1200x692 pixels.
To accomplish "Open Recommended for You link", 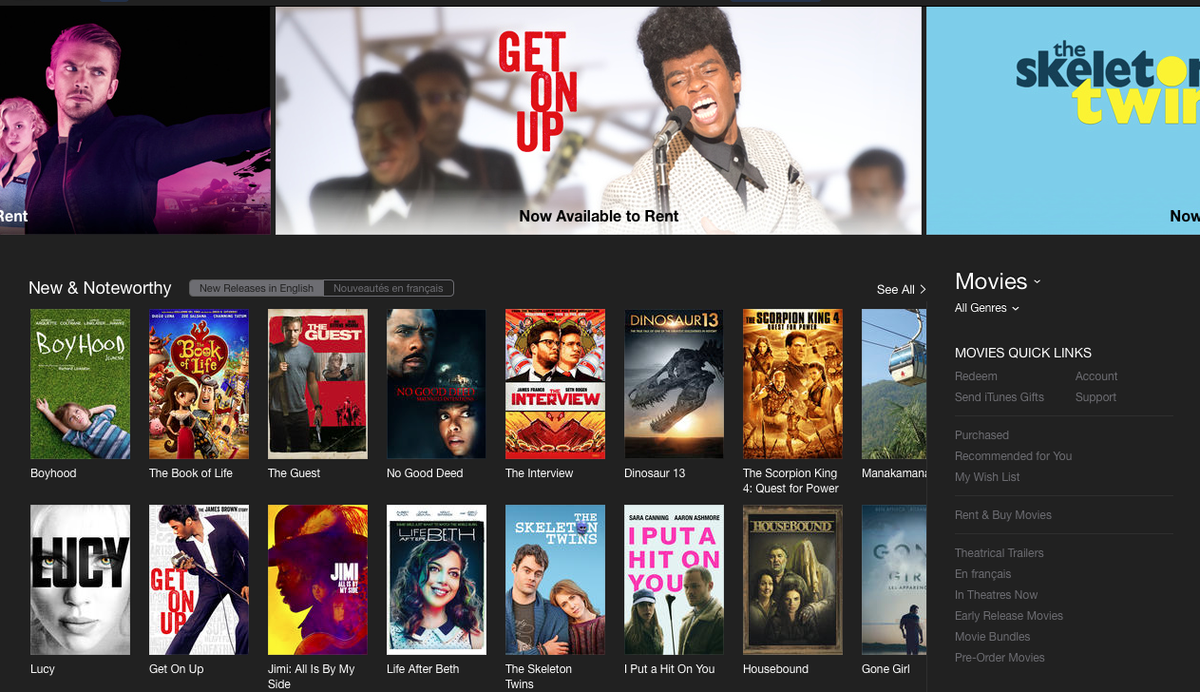I will [x=1013, y=456].
